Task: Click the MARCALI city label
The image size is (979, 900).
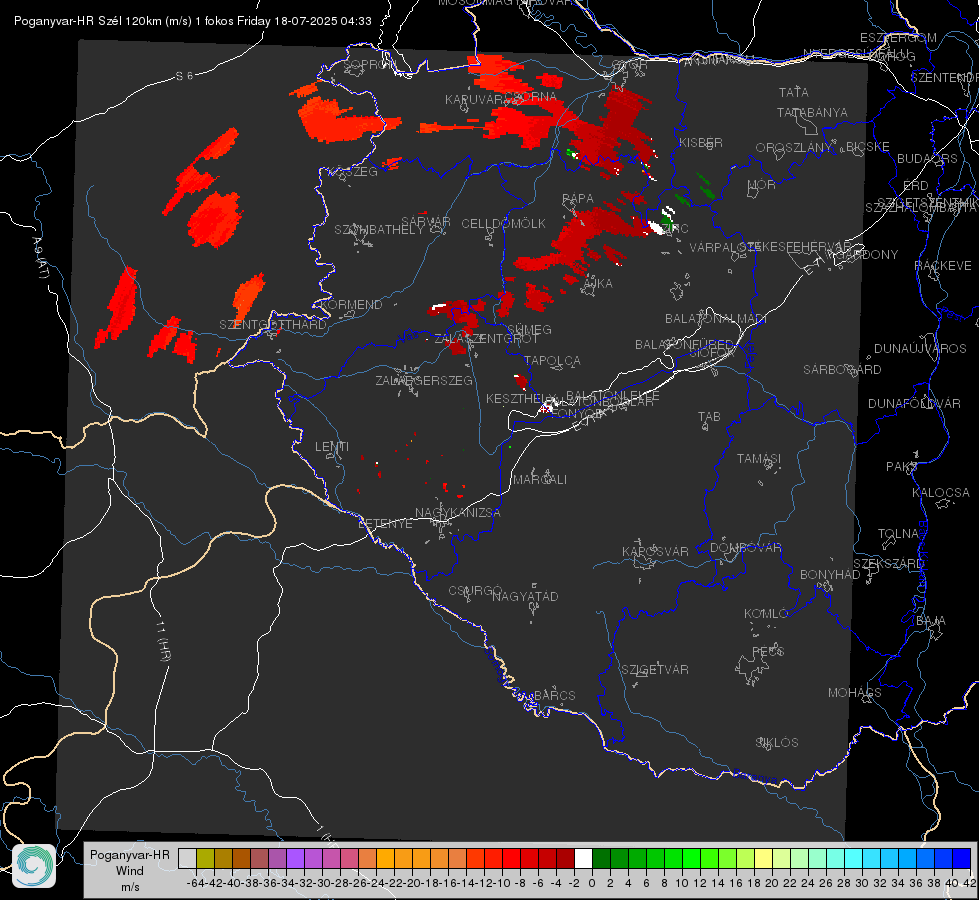Action: 539,480
